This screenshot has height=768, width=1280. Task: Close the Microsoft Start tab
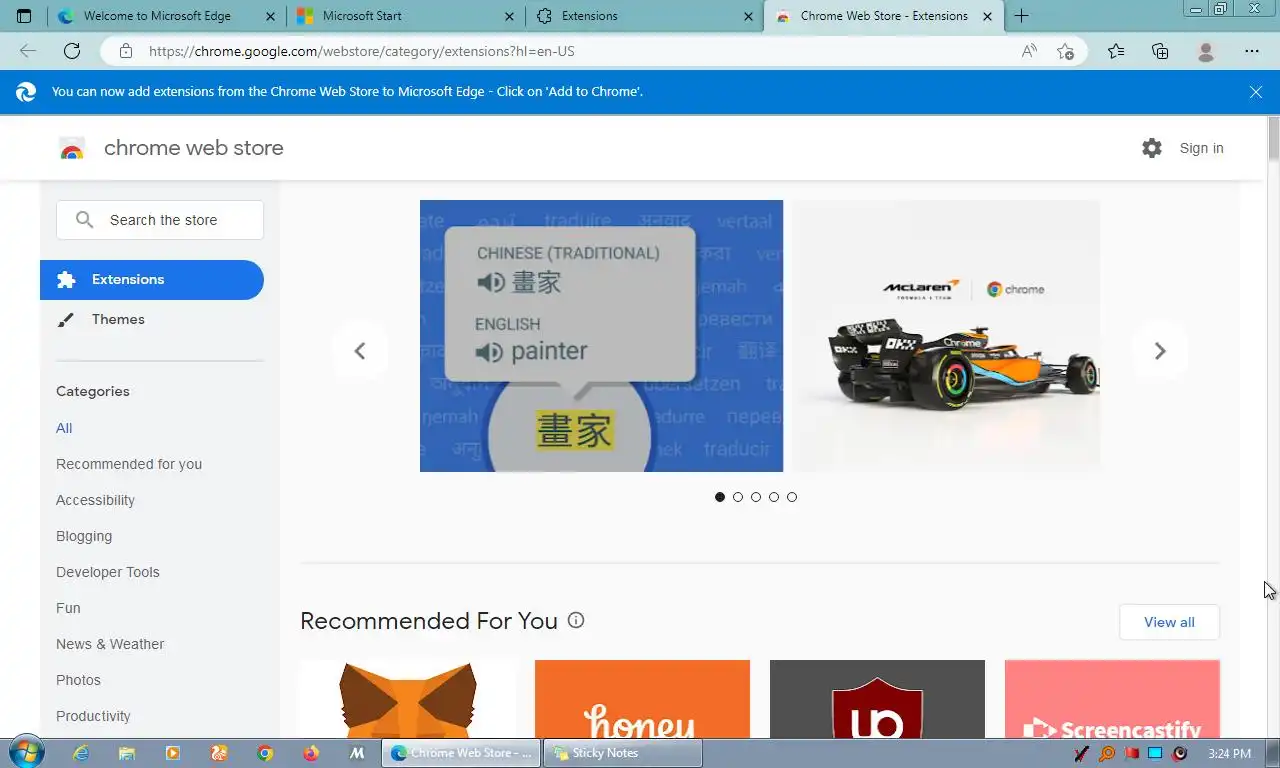(x=510, y=16)
